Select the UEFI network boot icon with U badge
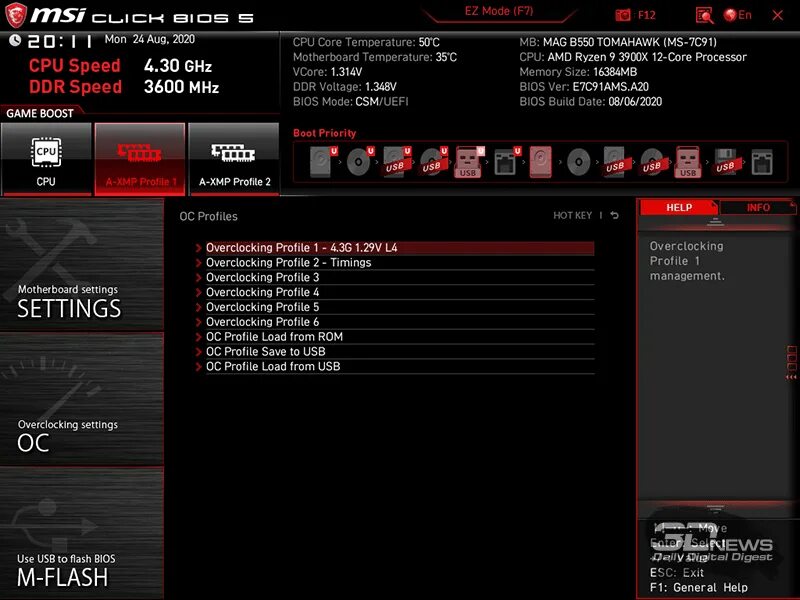Image resolution: width=800 pixels, height=600 pixels. (507, 162)
